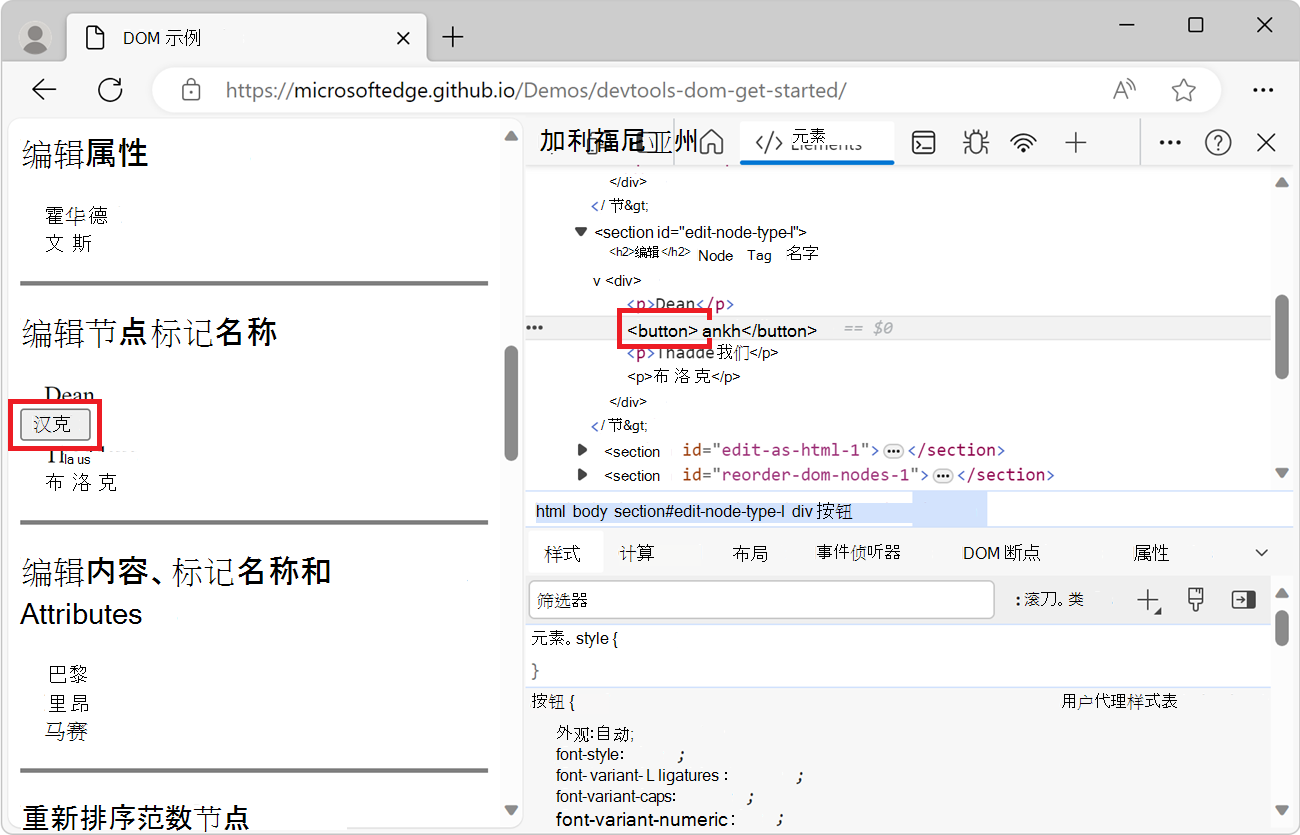
Task: Add this page to favorites star
Action: (1184, 90)
